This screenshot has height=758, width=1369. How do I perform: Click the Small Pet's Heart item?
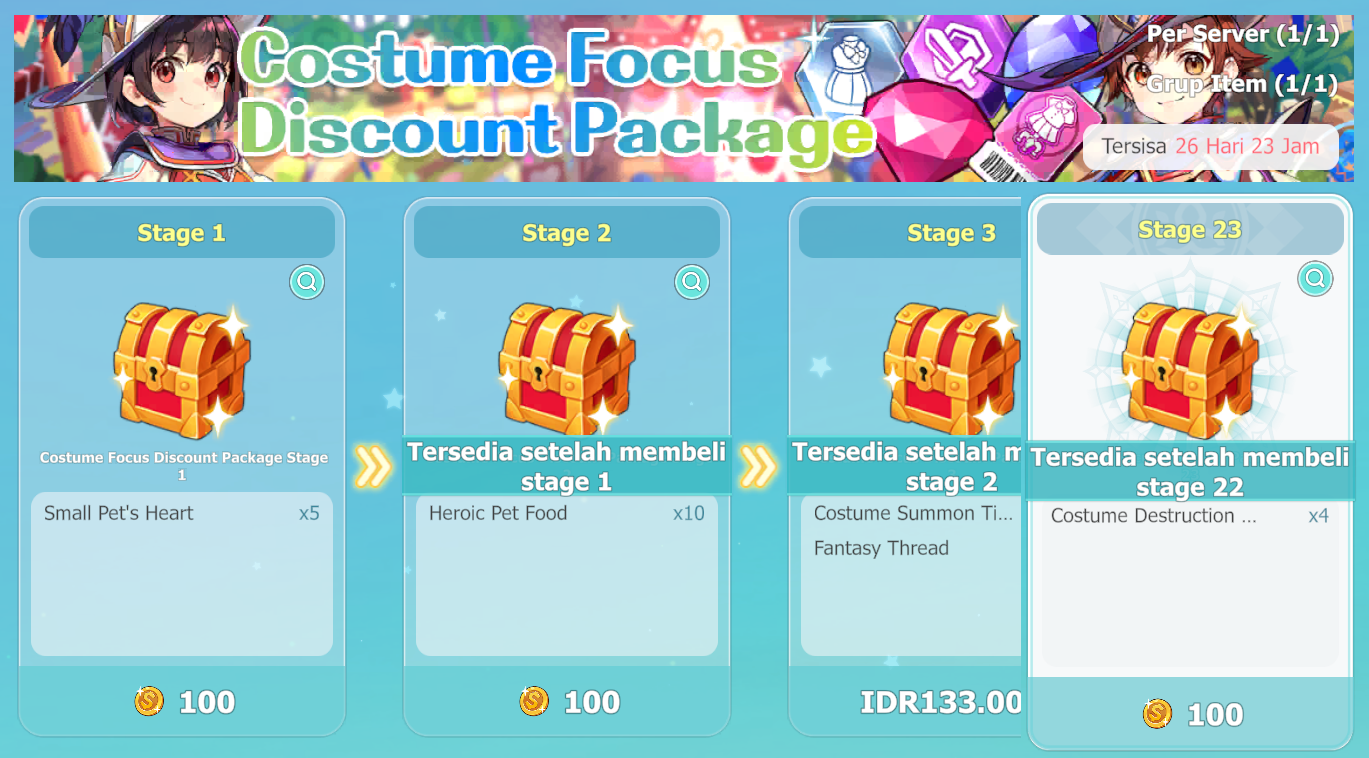pos(182,513)
